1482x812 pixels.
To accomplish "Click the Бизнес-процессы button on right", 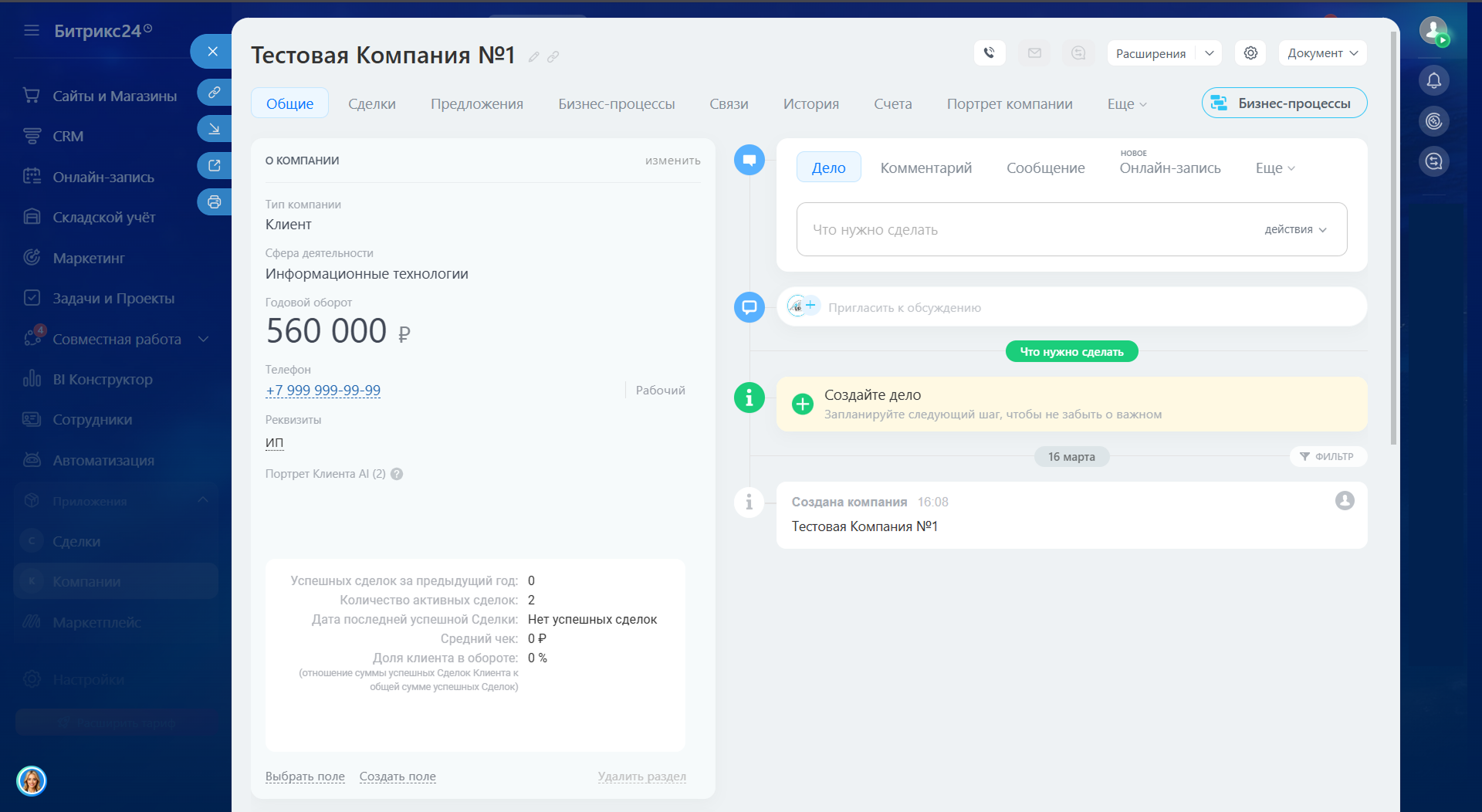I will tap(1284, 103).
